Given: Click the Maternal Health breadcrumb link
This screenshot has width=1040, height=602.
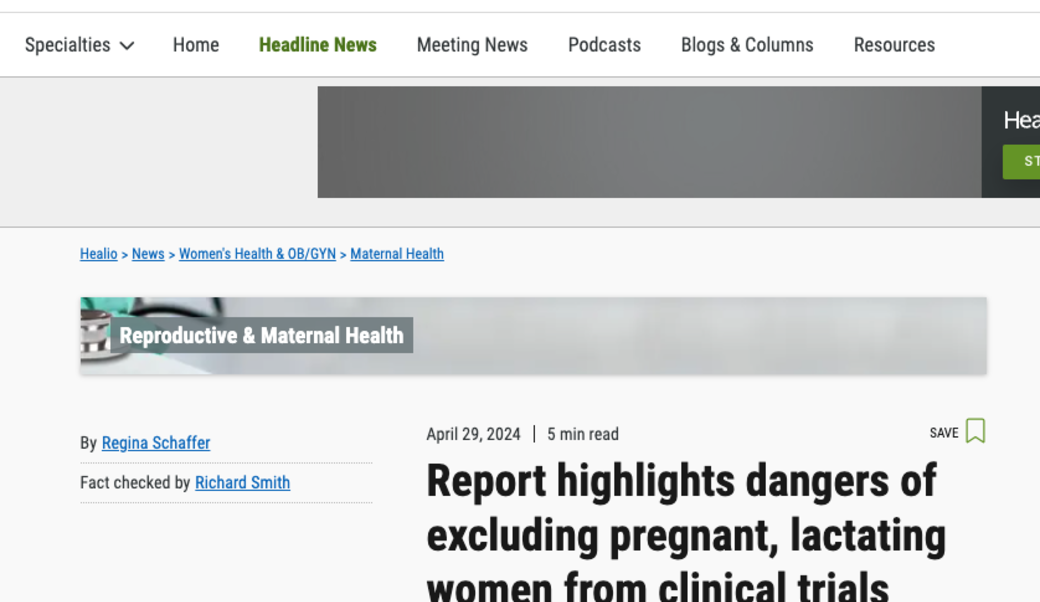Looking at the screenshot, I should (x=396, y=254).
